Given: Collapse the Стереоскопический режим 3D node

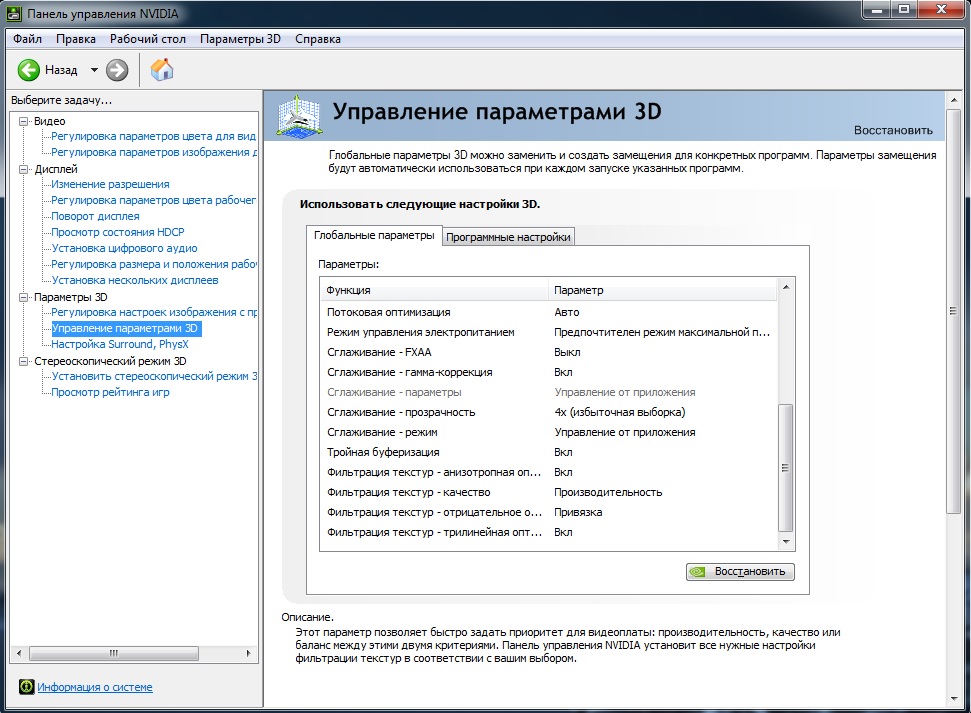Looking at the screenshot, I should pyautogui.click(x=24, y=361).
